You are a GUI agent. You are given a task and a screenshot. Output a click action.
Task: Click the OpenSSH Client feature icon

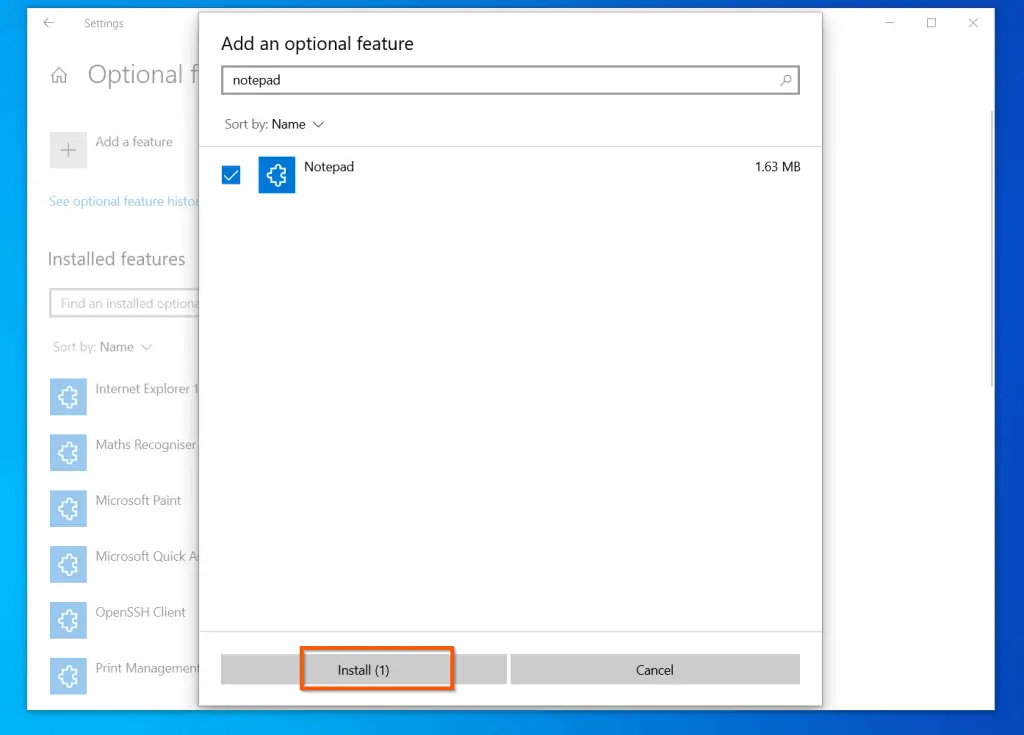69,620
